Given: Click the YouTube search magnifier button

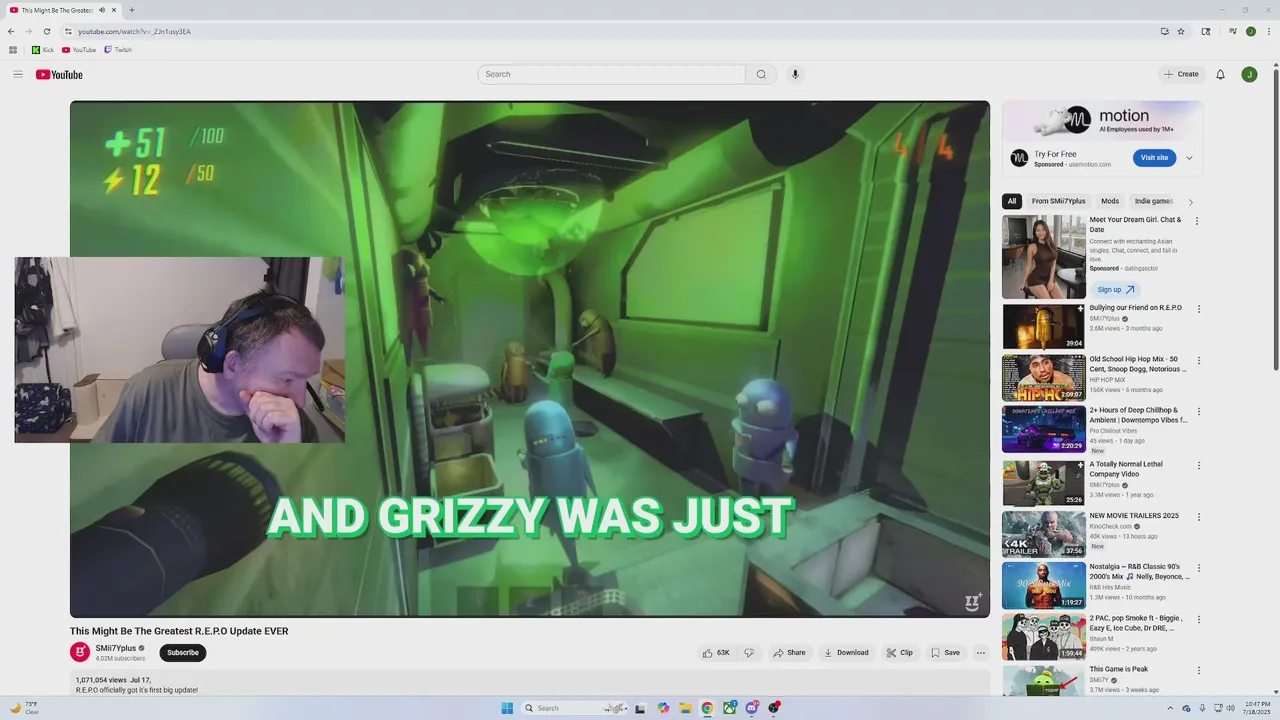Looking at the screenshot, I should (x=761, y=74).
